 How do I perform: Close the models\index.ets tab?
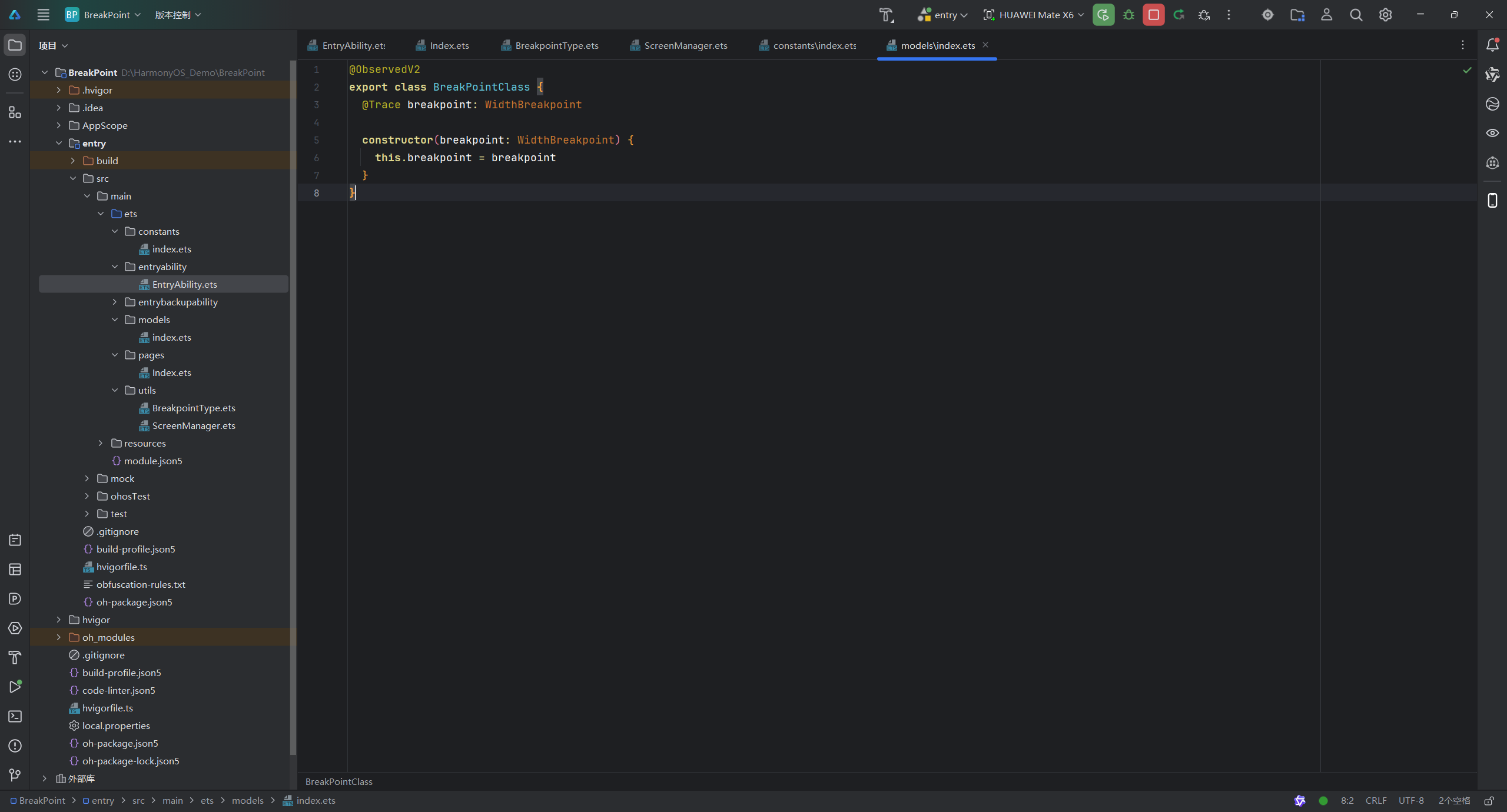click(x=985, y=45)
